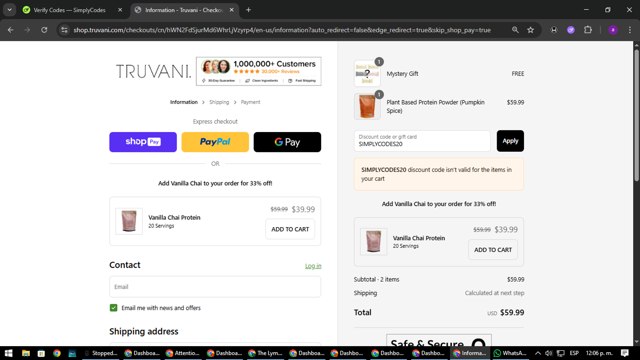The width and height of the screenshot is (640, 360).
Task: Click the browser forward arrow
Action: (x=27, y=30)
